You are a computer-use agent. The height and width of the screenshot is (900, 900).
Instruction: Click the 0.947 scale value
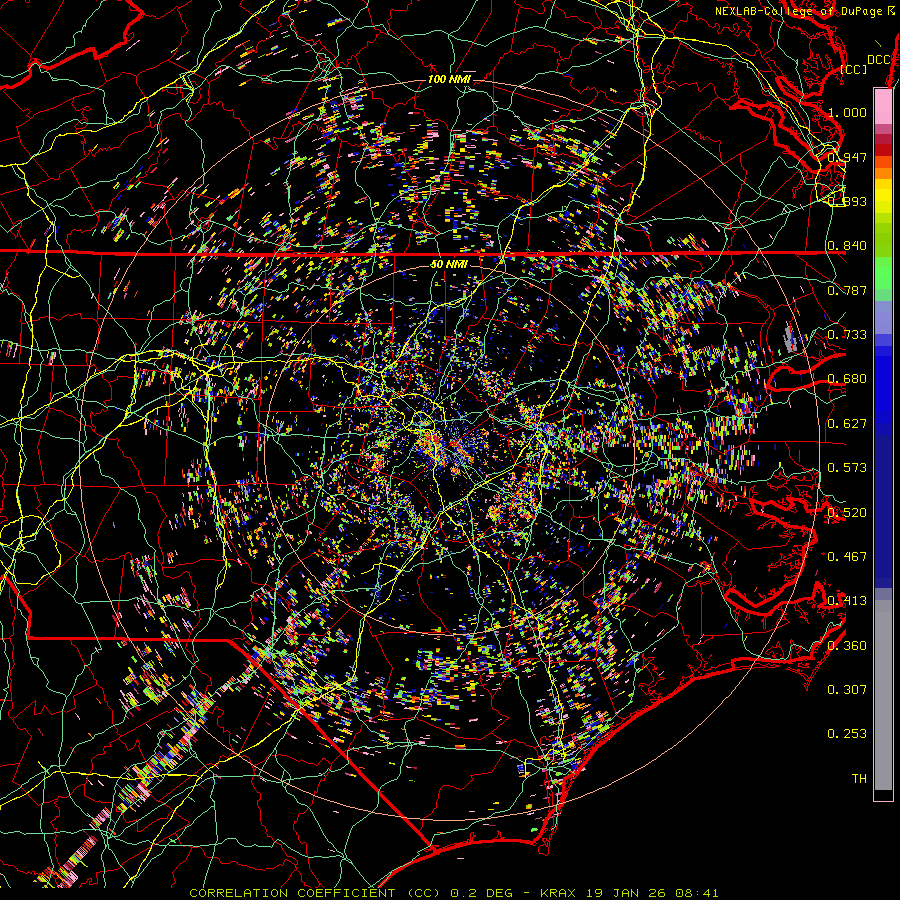tap(847, 157)
